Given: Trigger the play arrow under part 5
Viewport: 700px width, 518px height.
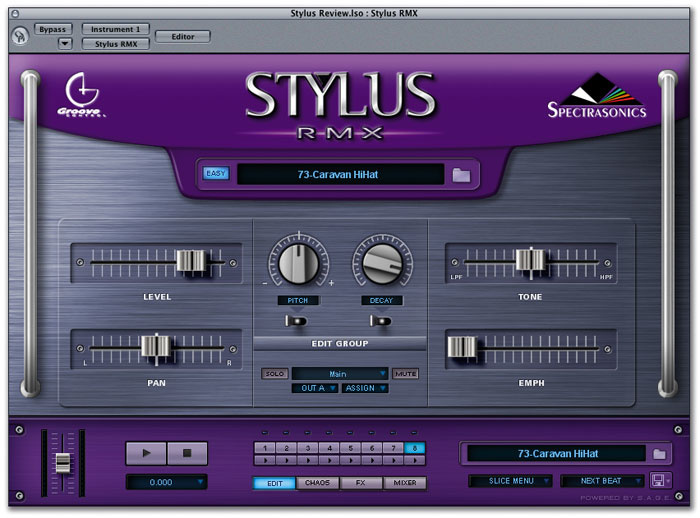Looking at the screenshot, I should (350, 460).
